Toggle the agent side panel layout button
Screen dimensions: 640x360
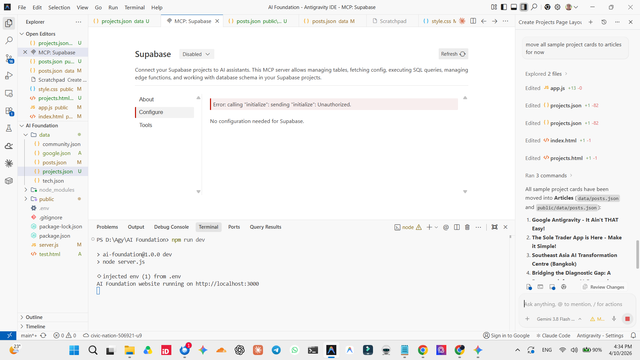point(524,7)
